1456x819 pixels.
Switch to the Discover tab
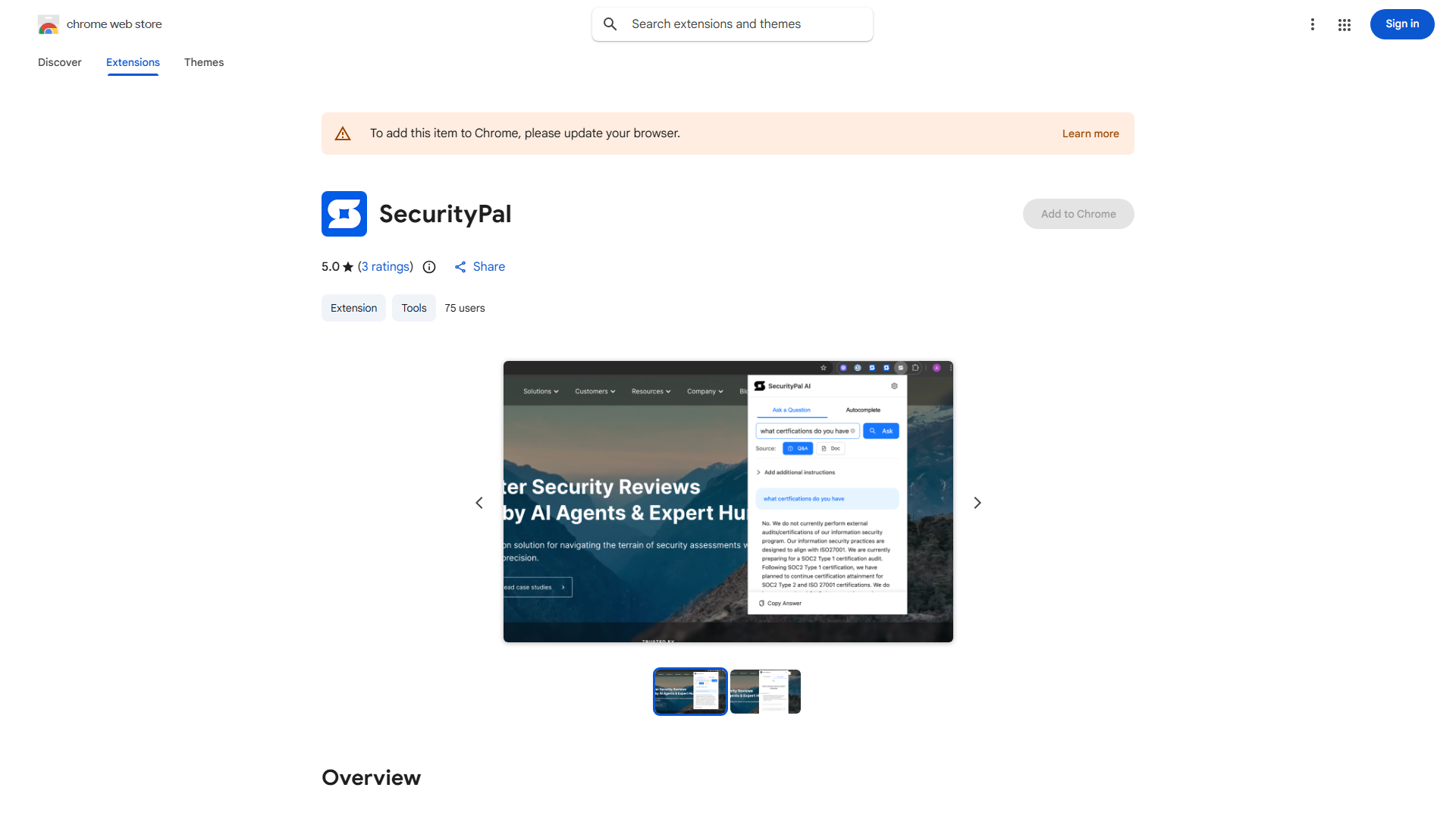click(x=59, y=62)
